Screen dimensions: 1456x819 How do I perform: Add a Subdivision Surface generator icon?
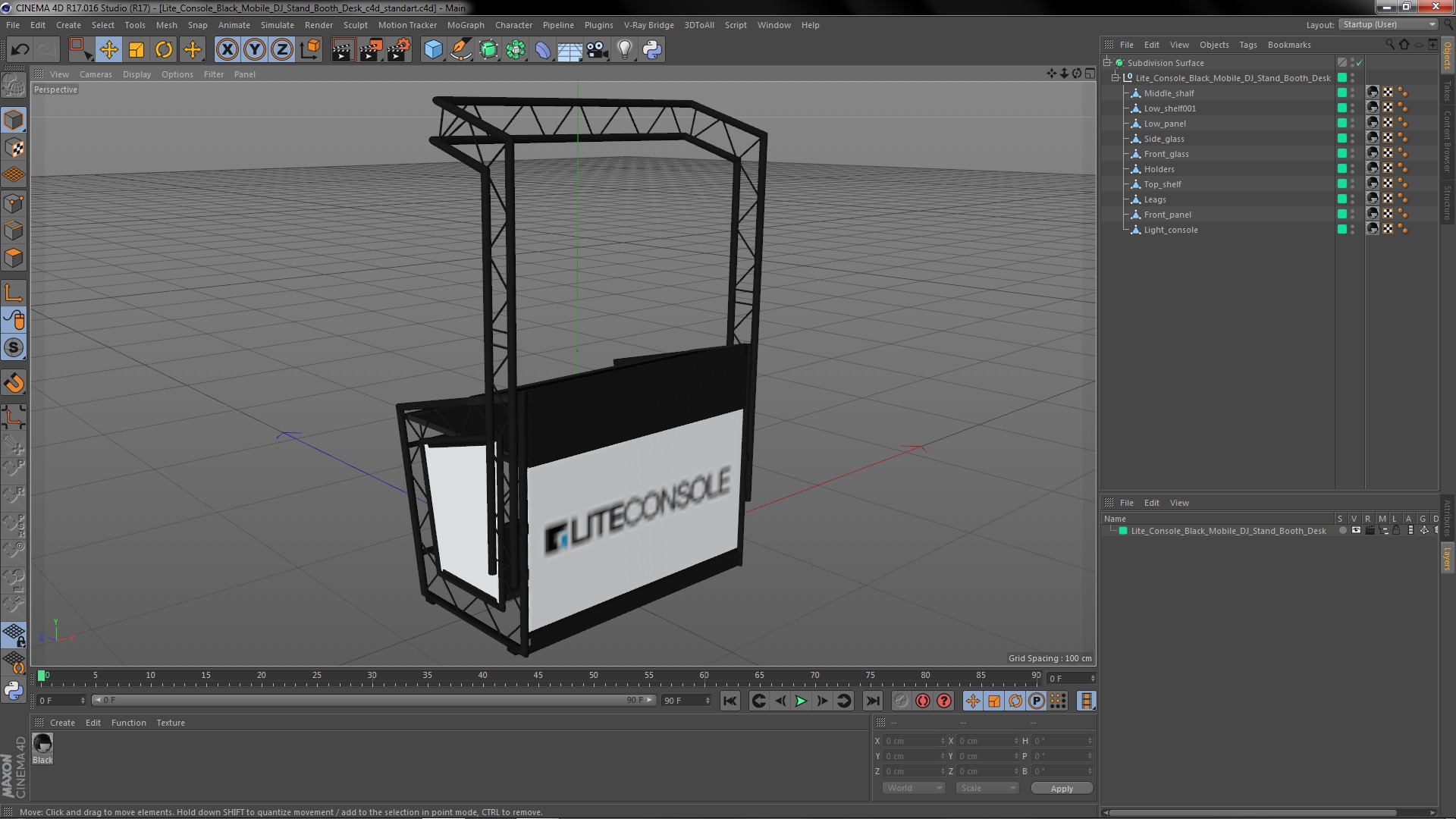point(488,50)
